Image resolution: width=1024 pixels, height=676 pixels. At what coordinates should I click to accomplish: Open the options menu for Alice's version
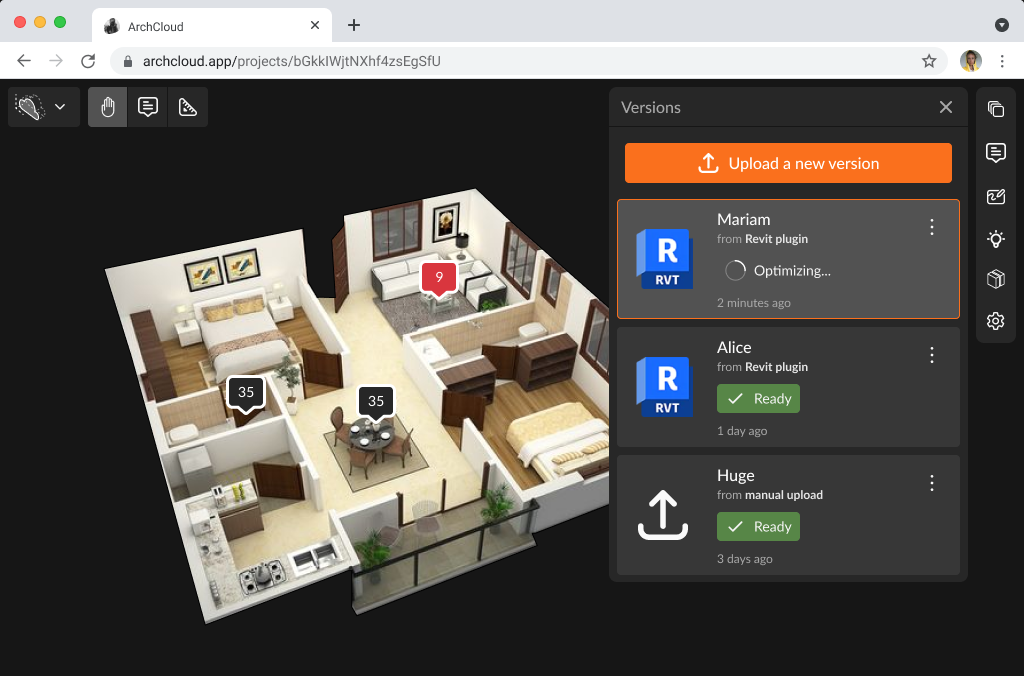(x=931, y=355)
